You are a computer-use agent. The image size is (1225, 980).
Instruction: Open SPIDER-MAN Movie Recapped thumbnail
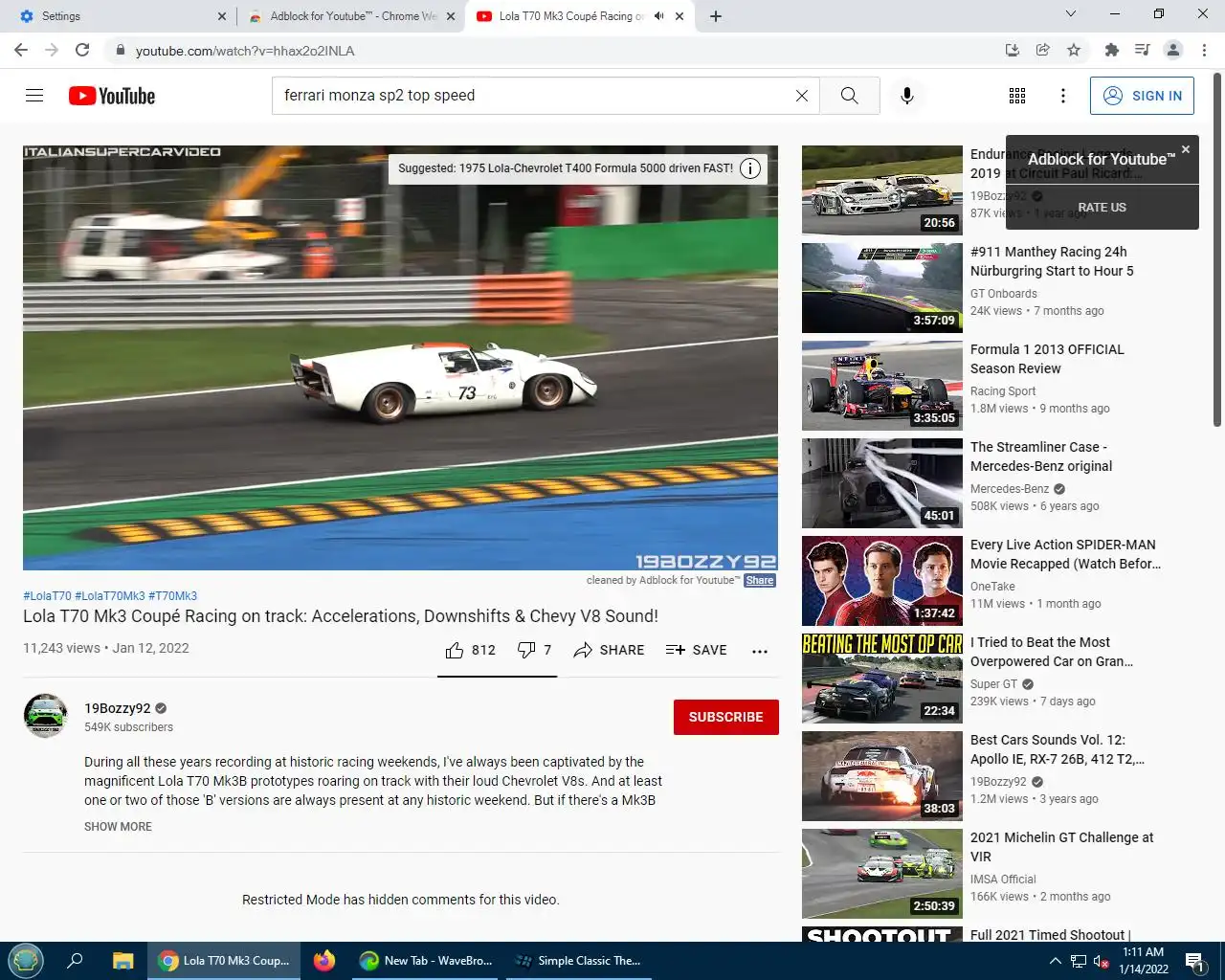tap(882, 581)
